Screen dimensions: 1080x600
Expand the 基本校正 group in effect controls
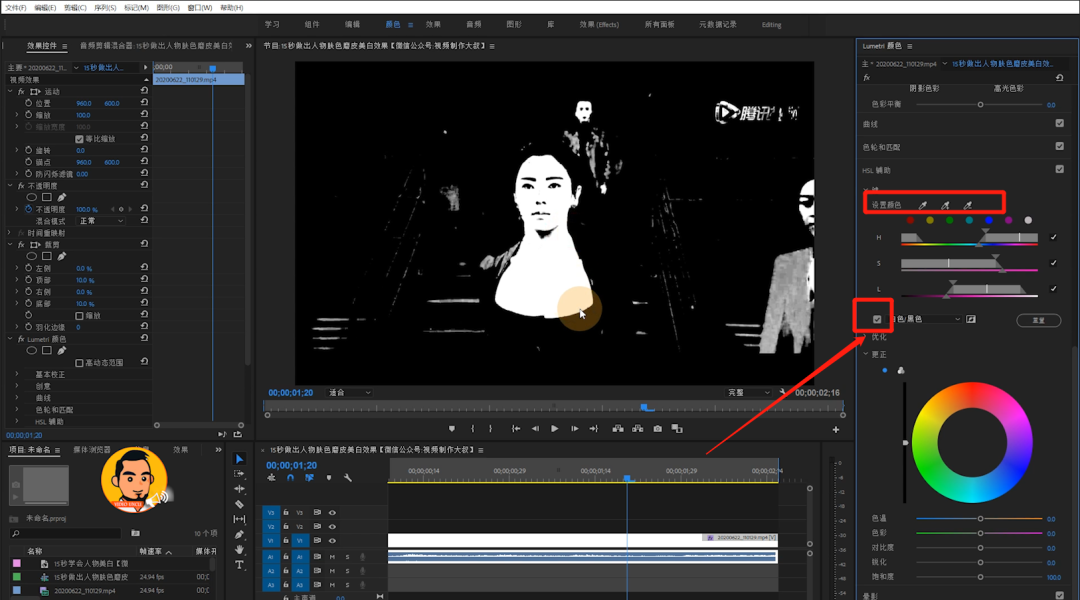(17, 374)
